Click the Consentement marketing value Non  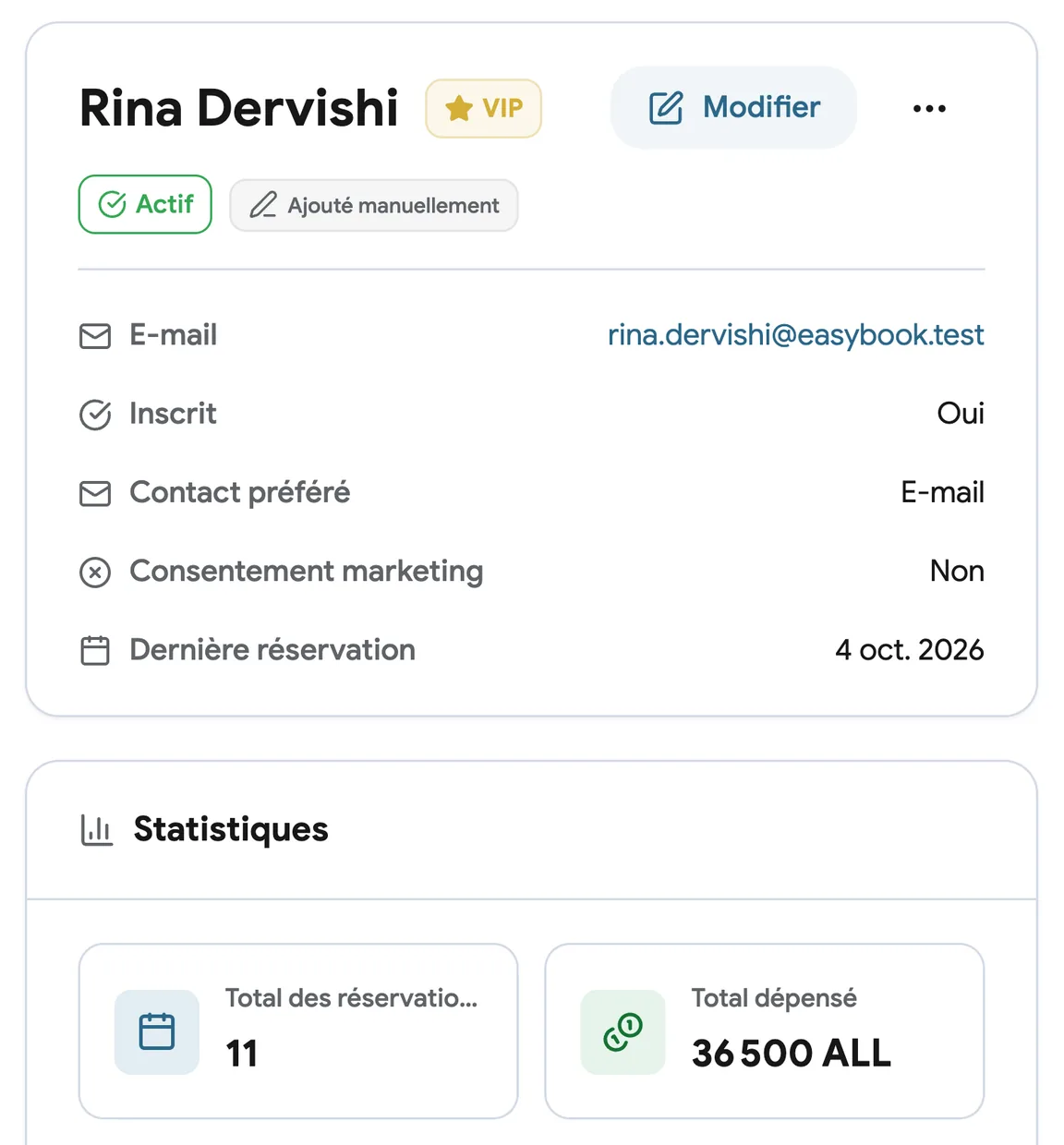(957, 571)
